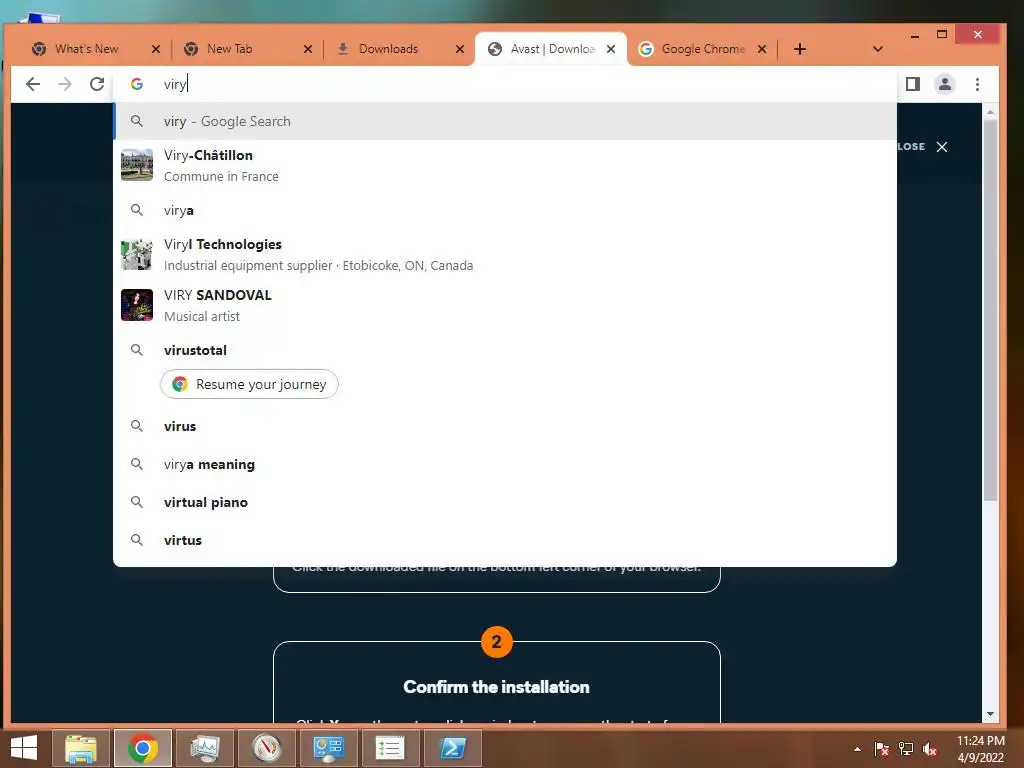This screenshot has width=1024, height=768.
Task: Open the control panel taskbar icon
Action: tap(328, 748)
